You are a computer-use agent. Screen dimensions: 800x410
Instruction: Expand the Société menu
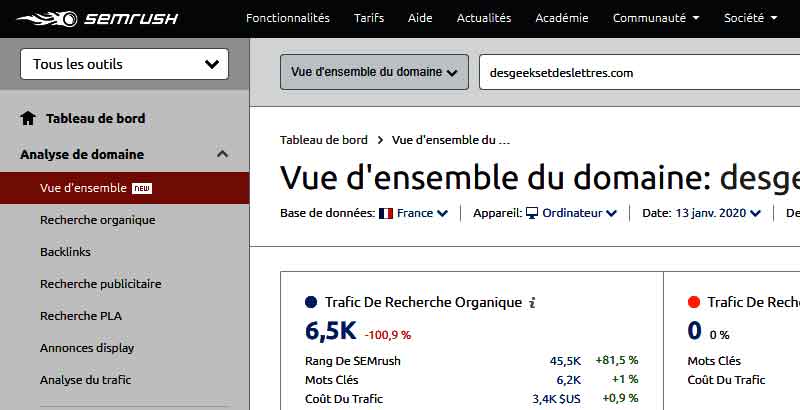751,18
